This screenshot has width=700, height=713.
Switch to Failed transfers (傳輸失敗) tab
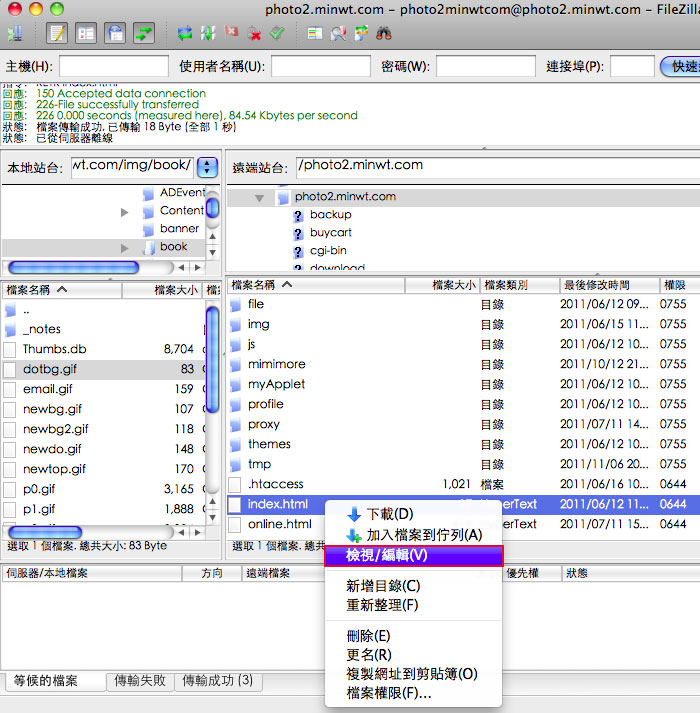(x=140, y=681)
